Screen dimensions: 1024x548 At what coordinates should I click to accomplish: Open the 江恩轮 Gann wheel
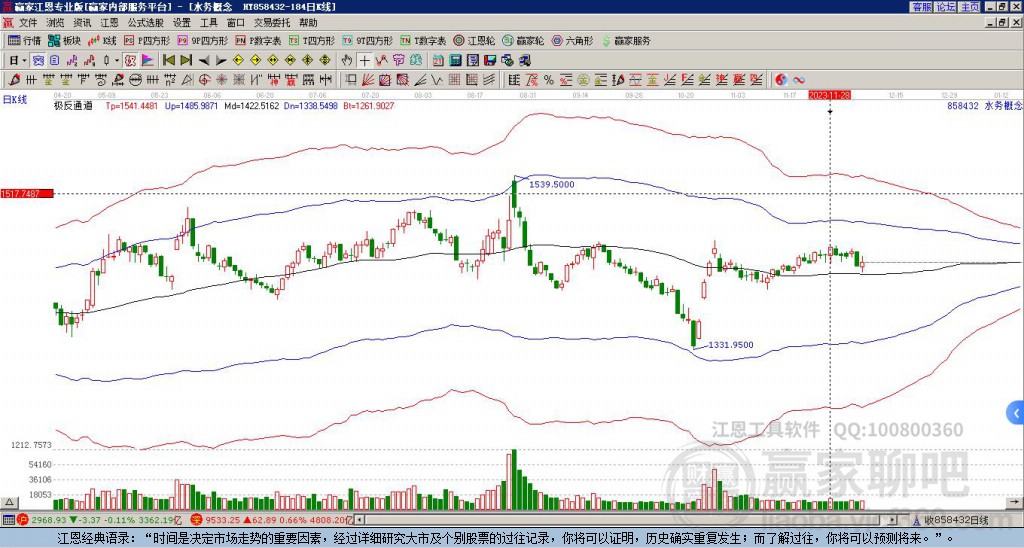[x=473, y=40]
